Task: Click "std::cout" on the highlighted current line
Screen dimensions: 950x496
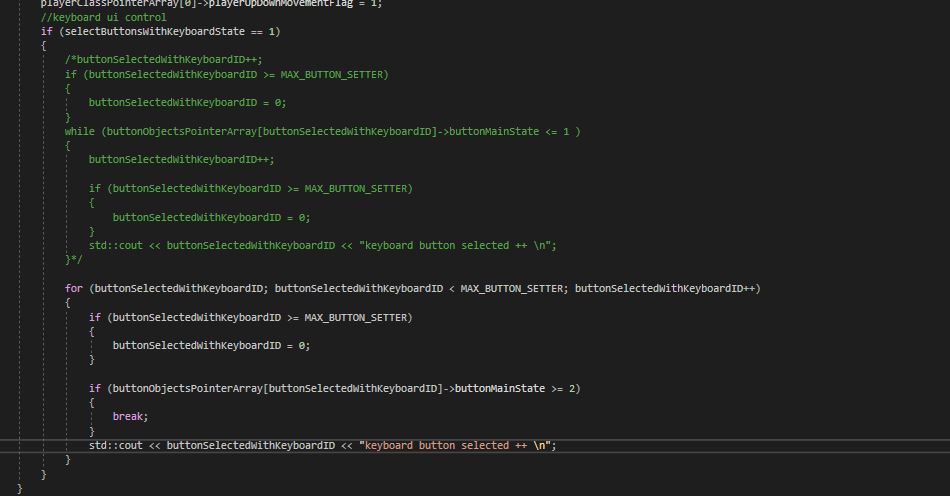Action: 116,445
